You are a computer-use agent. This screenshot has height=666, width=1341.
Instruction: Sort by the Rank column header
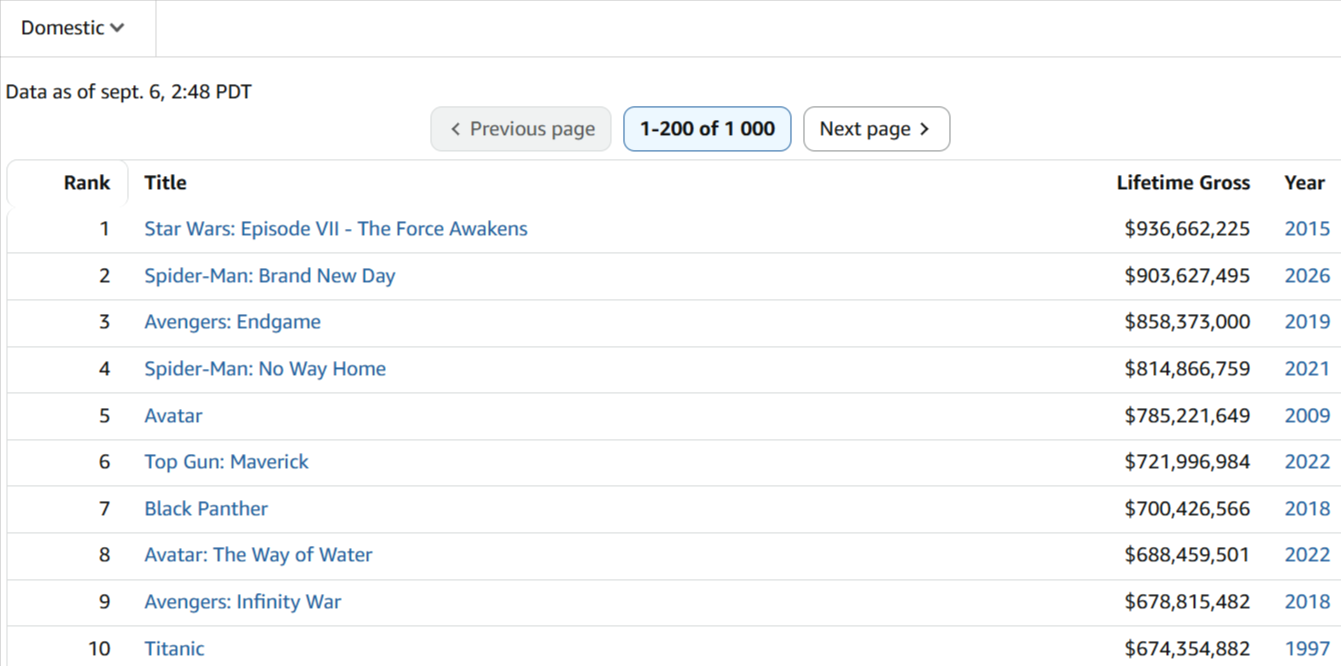click(x=87, y=183)
